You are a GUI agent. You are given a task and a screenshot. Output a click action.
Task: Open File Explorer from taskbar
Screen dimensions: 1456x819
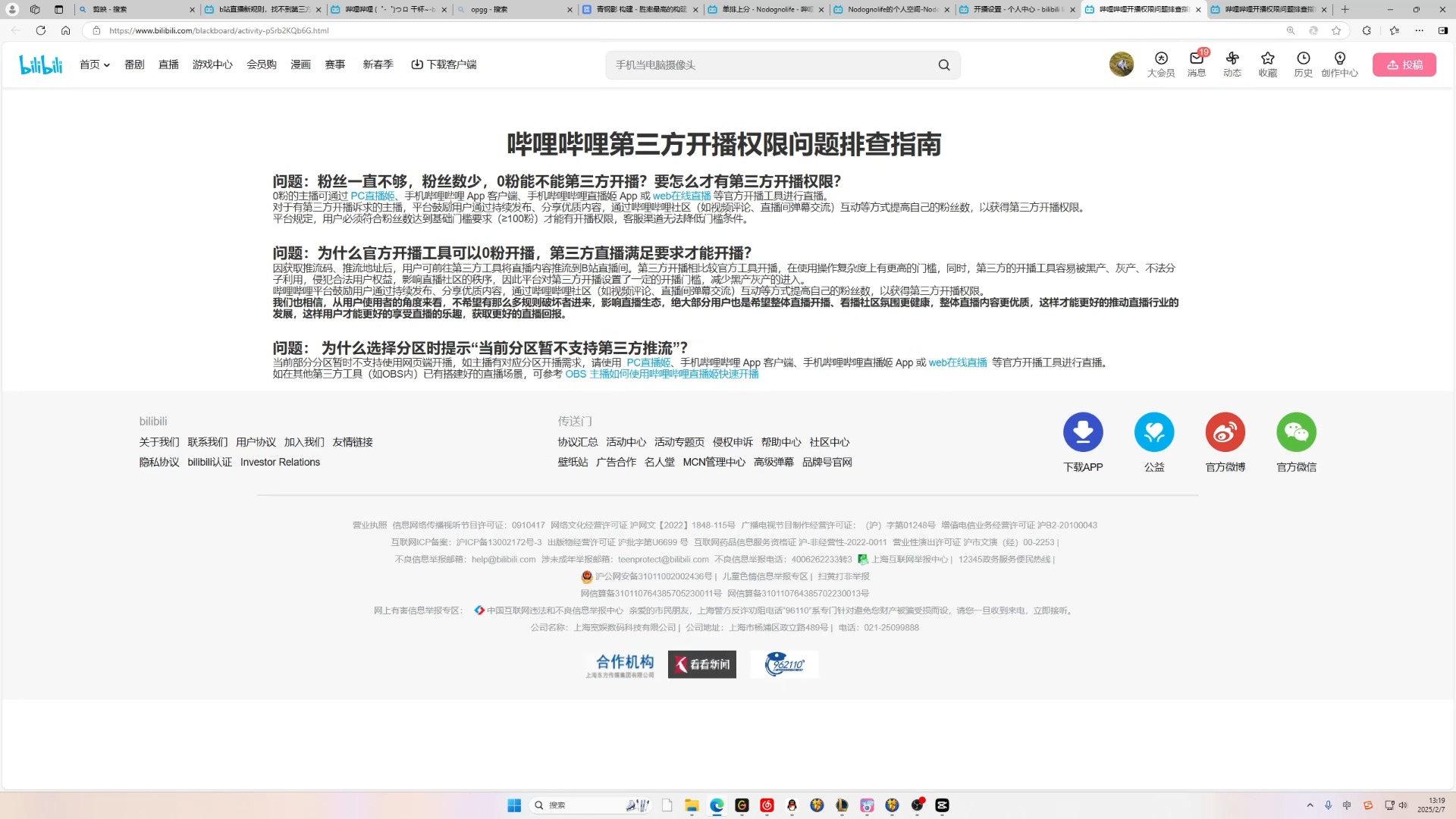pos(692,805)
